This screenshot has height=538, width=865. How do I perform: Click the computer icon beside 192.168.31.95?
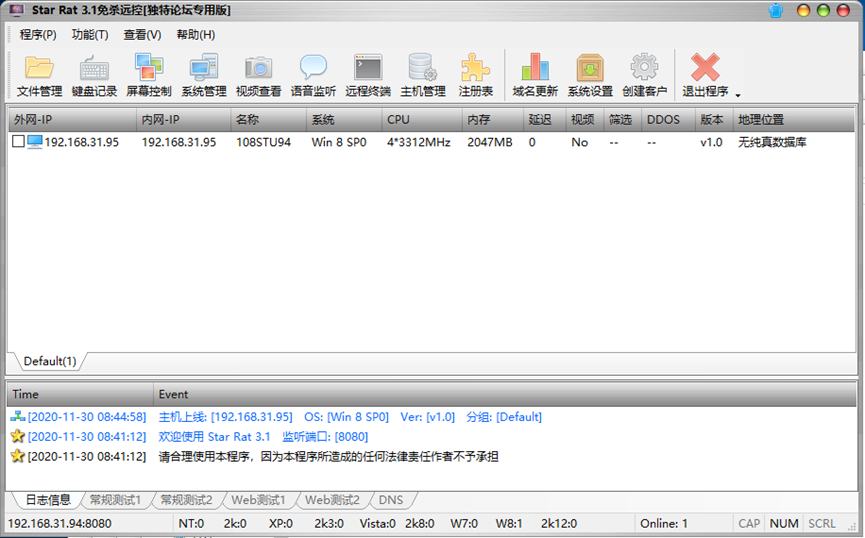(x=35, y=142)
